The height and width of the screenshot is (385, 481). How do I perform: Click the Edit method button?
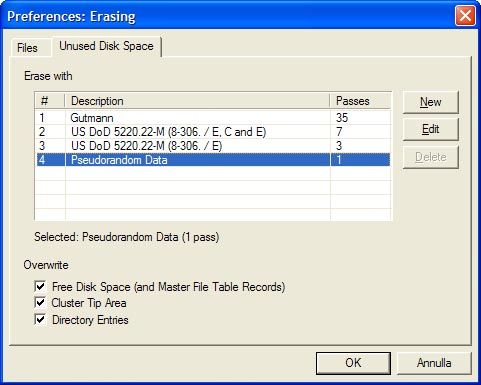click(x=430, y=129)
